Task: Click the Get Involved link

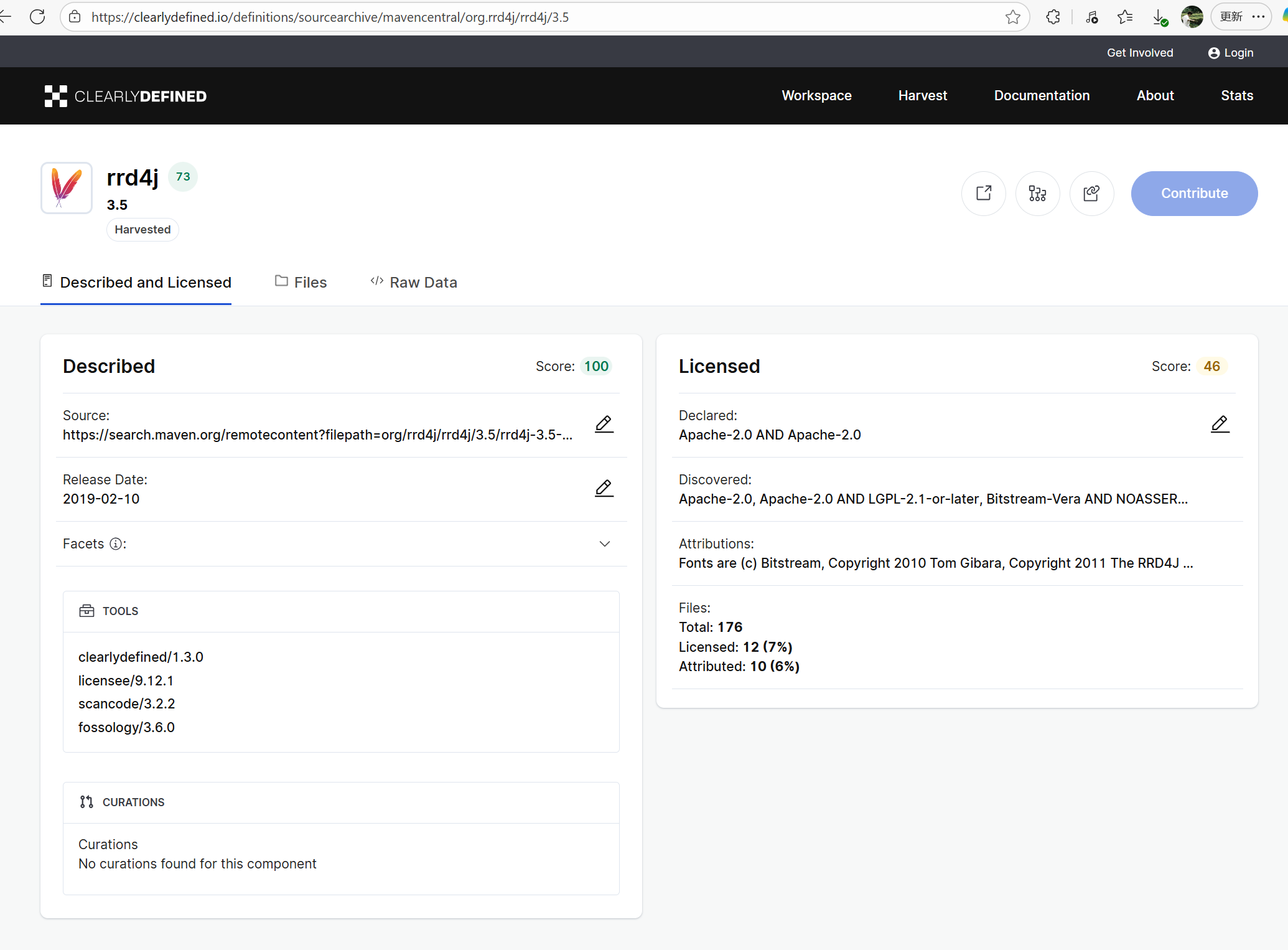Action: tap(1140, 53)
